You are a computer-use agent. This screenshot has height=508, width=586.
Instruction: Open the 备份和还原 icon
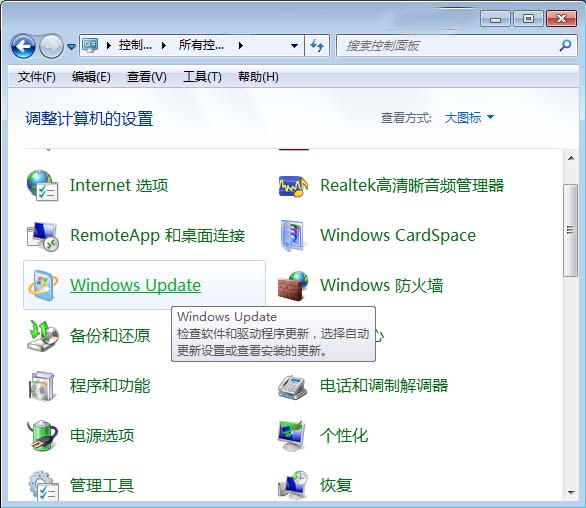point(43,336)
